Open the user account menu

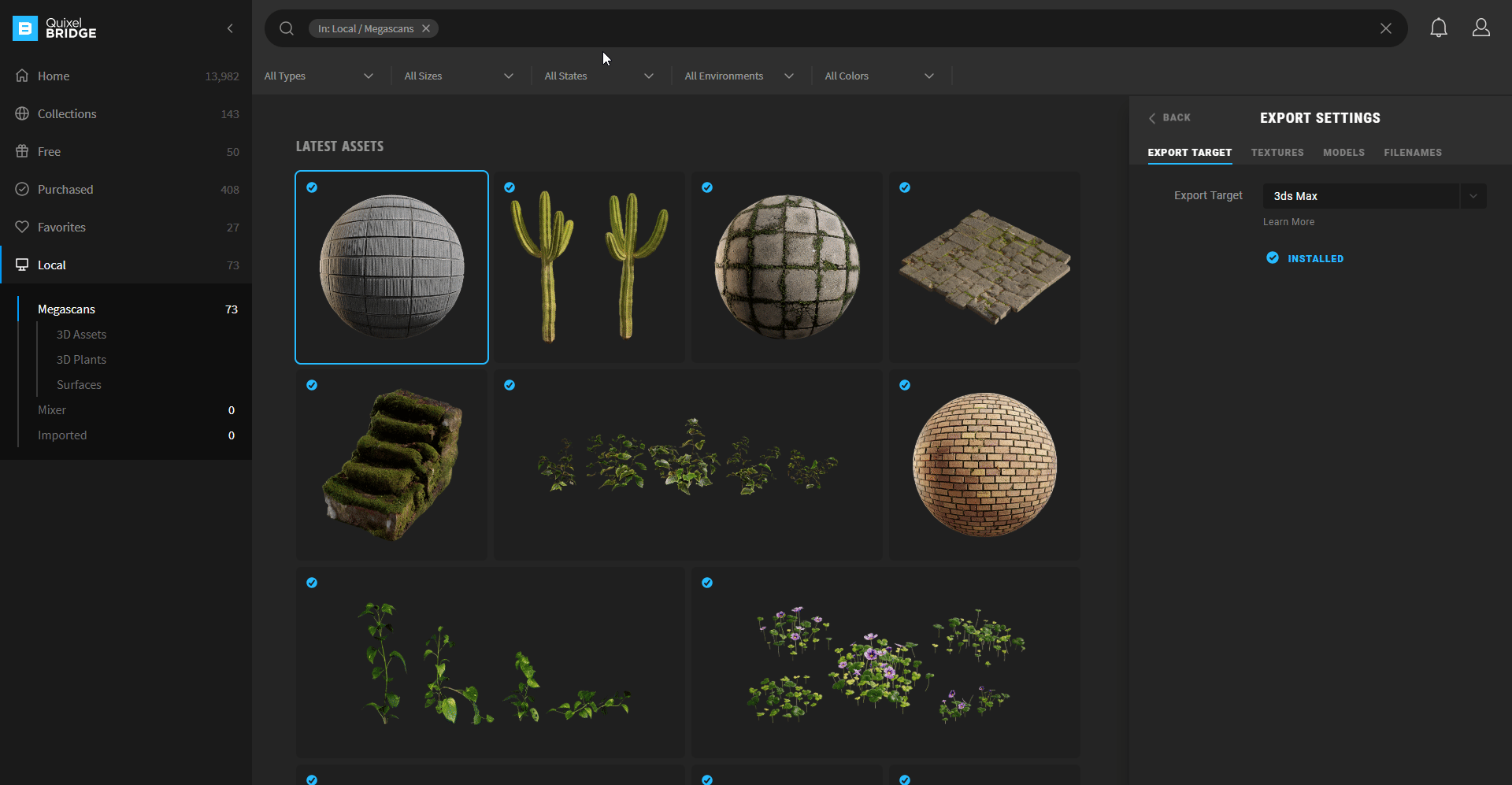pyautogui.click(x=1481, y=28)
